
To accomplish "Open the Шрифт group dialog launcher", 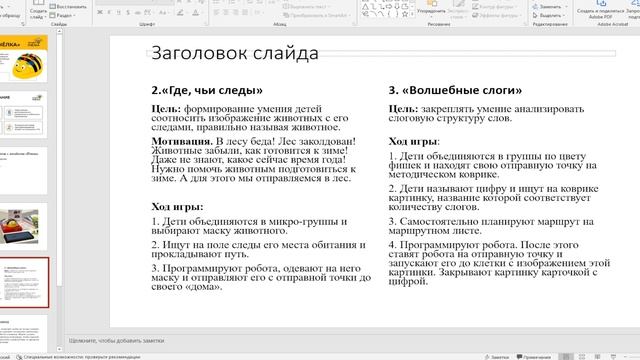I will pos(205,24).
